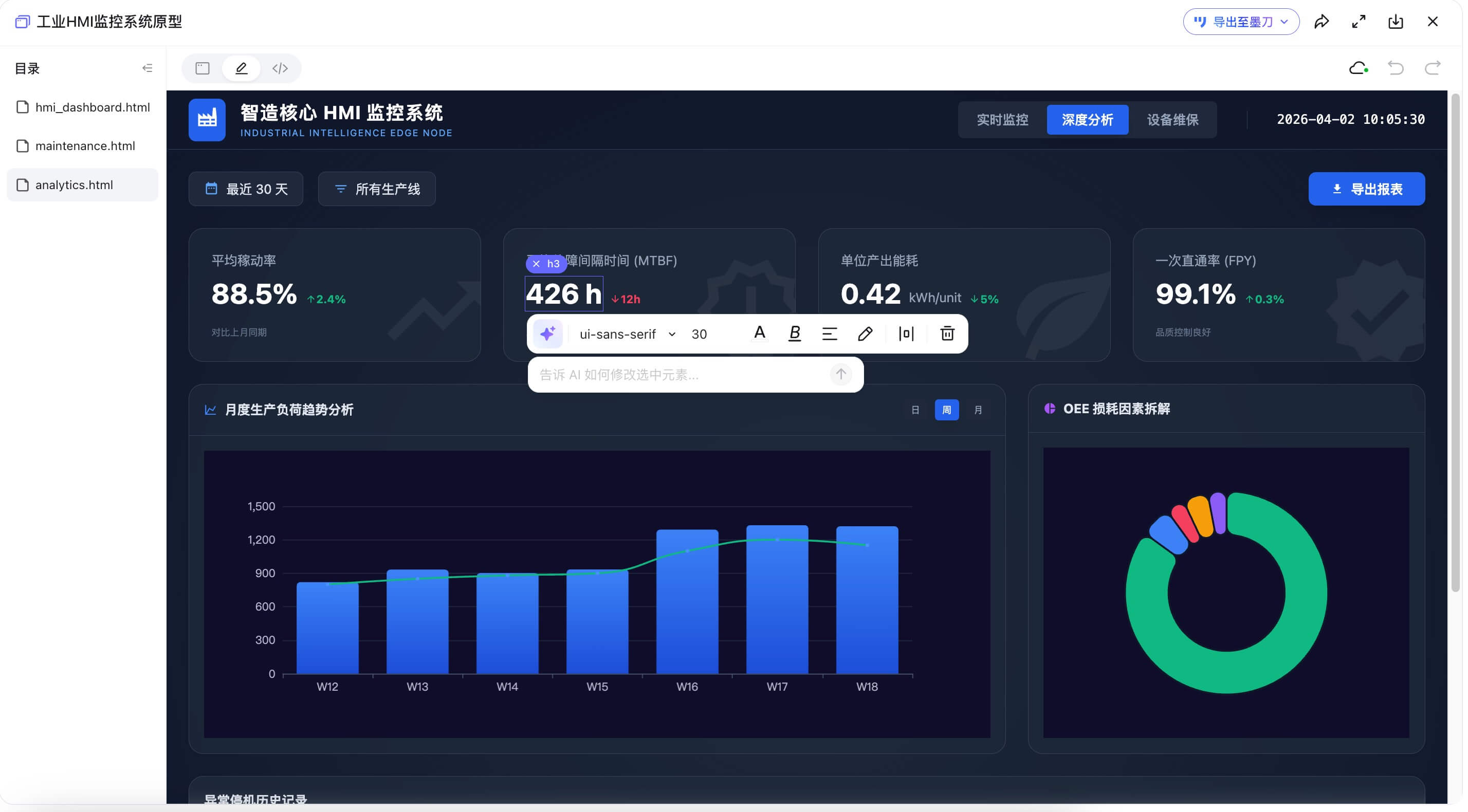Toggle bold formatting in floating toolbar
The width and height of the screenshot is (1468, 812).
(x=795, y=334)
